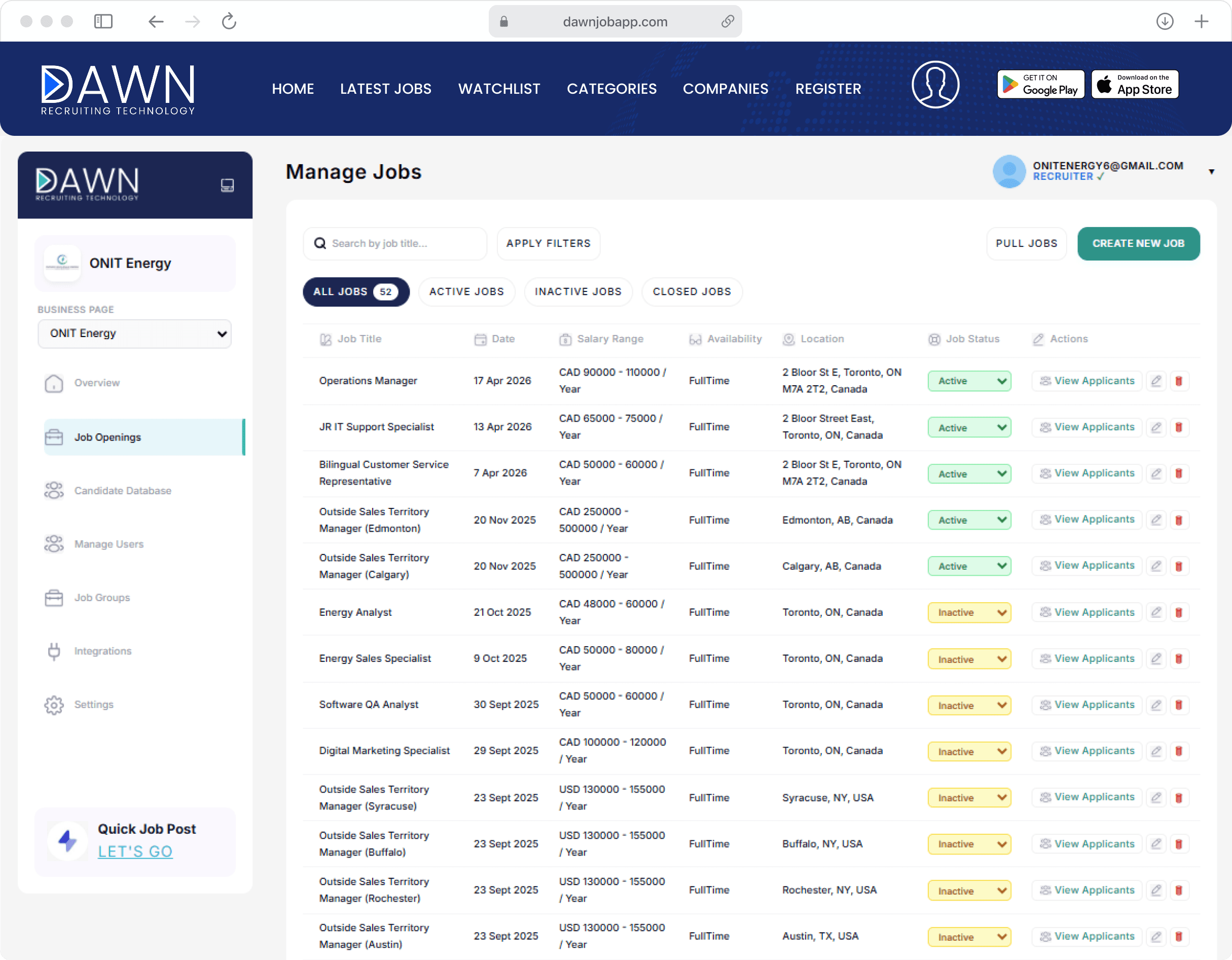
Task: Click the Job Groups briefcase icon
Action: (54, 597)
